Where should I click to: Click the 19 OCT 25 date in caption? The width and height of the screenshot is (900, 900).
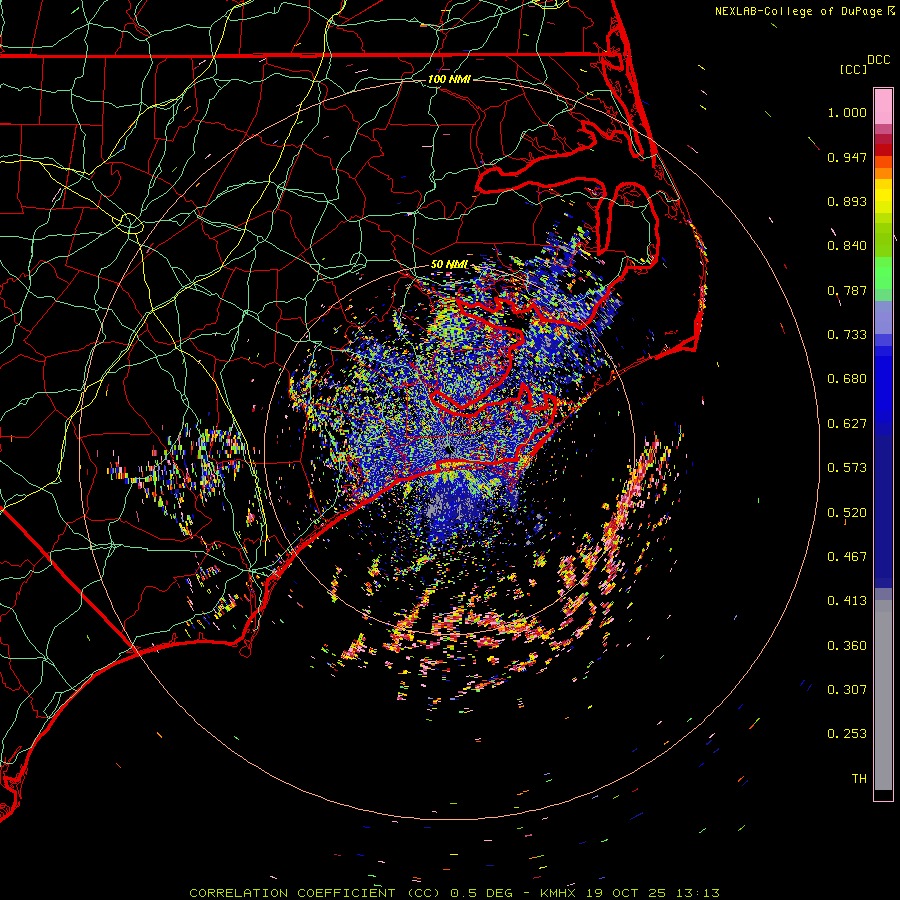pos(627,893)
